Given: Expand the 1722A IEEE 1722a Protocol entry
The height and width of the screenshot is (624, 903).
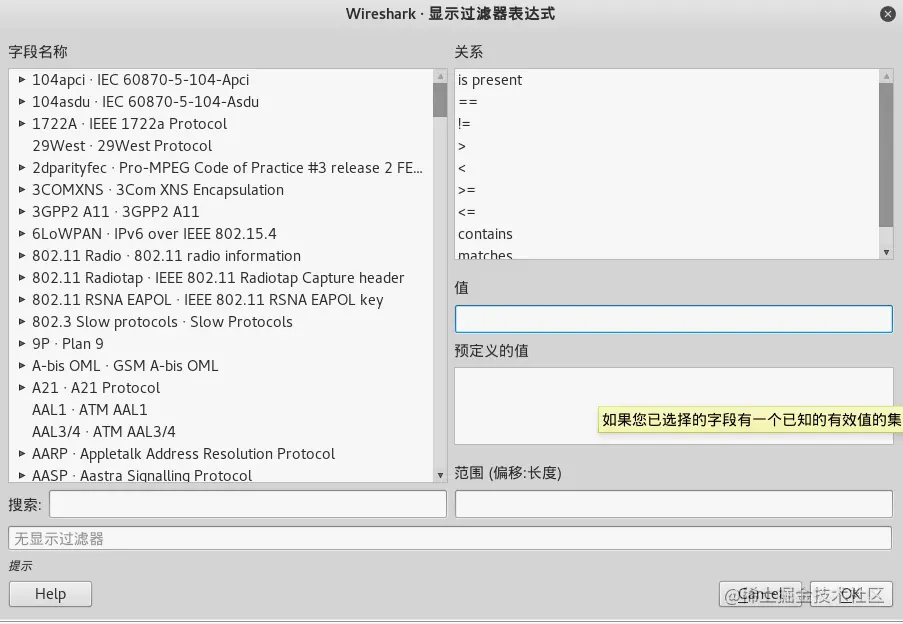Looking at the screenshot, I should (22, 123).
